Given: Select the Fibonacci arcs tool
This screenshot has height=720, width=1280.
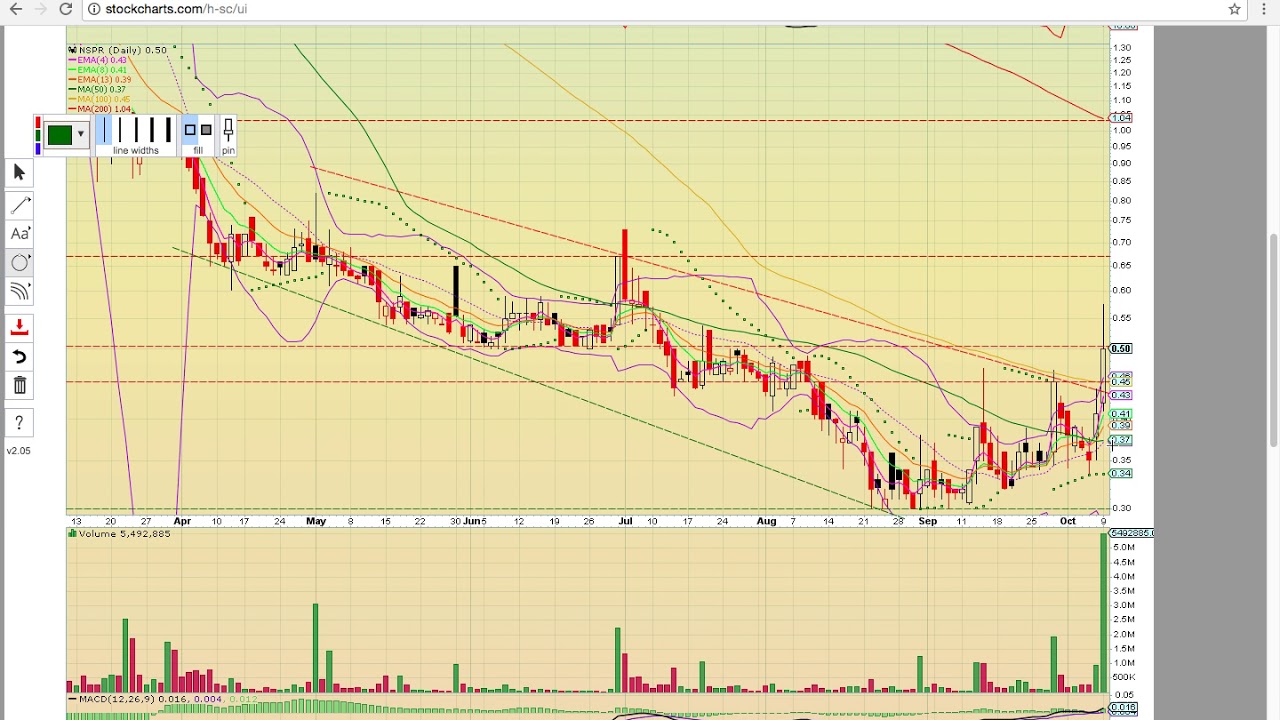Looking at the screenshot, I should pos(19,292).
